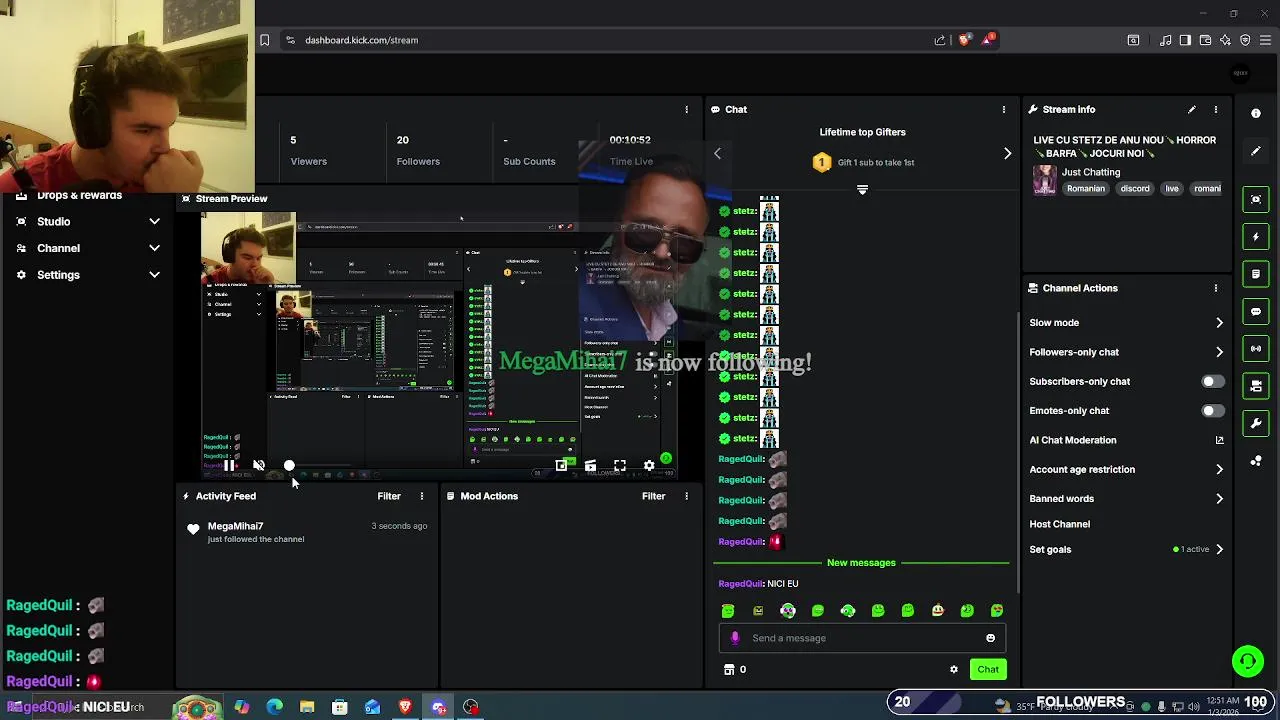Enter fullscreen on the stream preview
The height and width of the screenshot is (720, 1280).
pyautogui.click(x=620, y=465)
